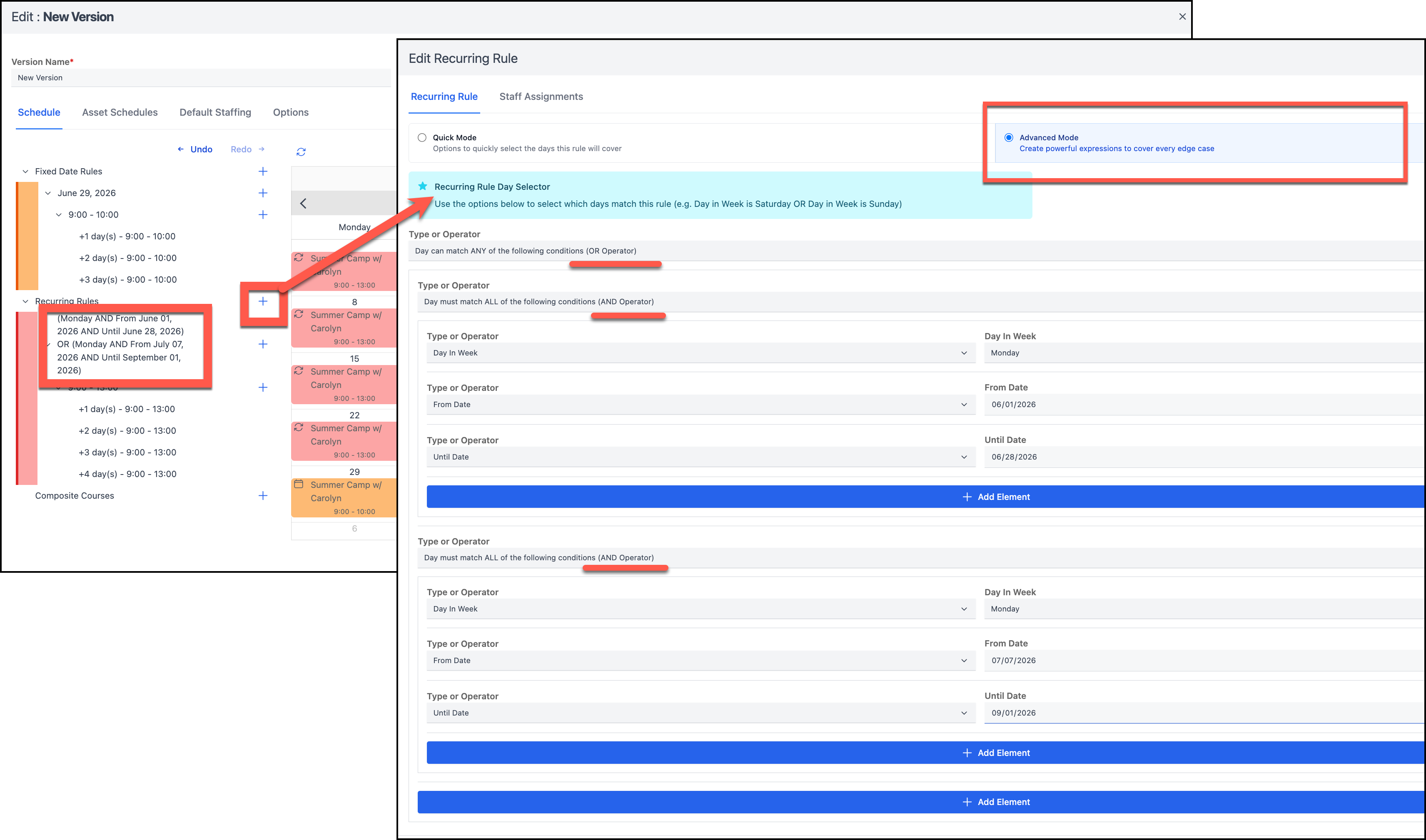Collapse the Fixed Date Rules tree
Image resolution: width=1426 pixels, height=840 pixels.
pyautogui.click(x=25, y=171)
